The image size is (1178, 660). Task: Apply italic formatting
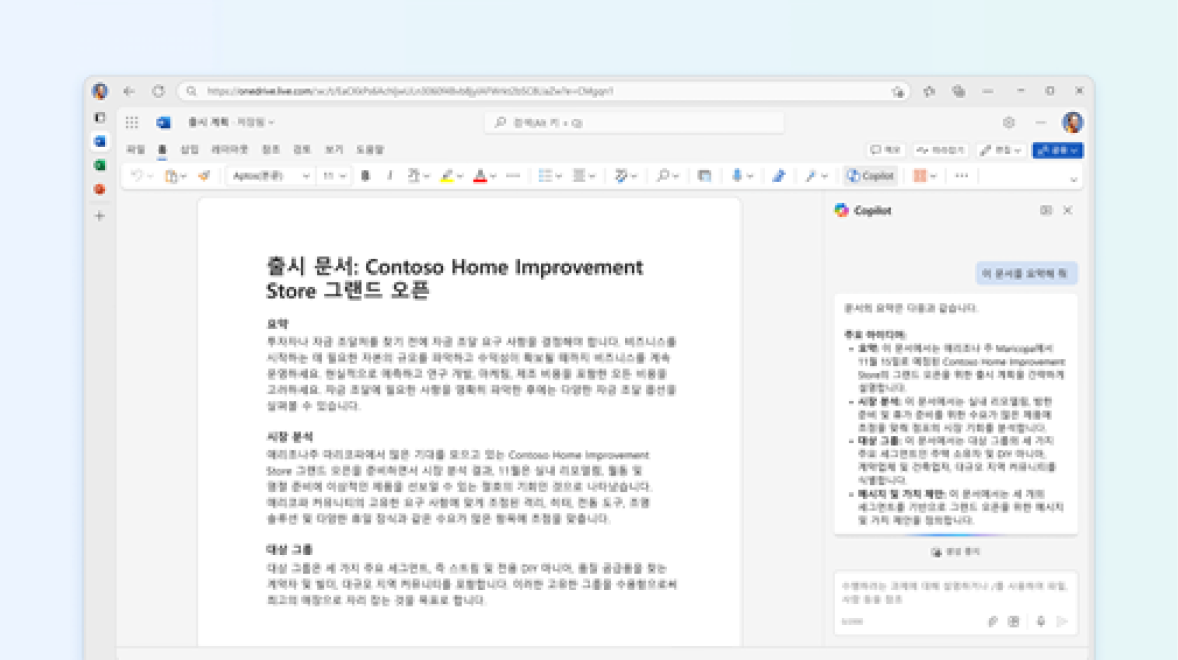point(389,176)
